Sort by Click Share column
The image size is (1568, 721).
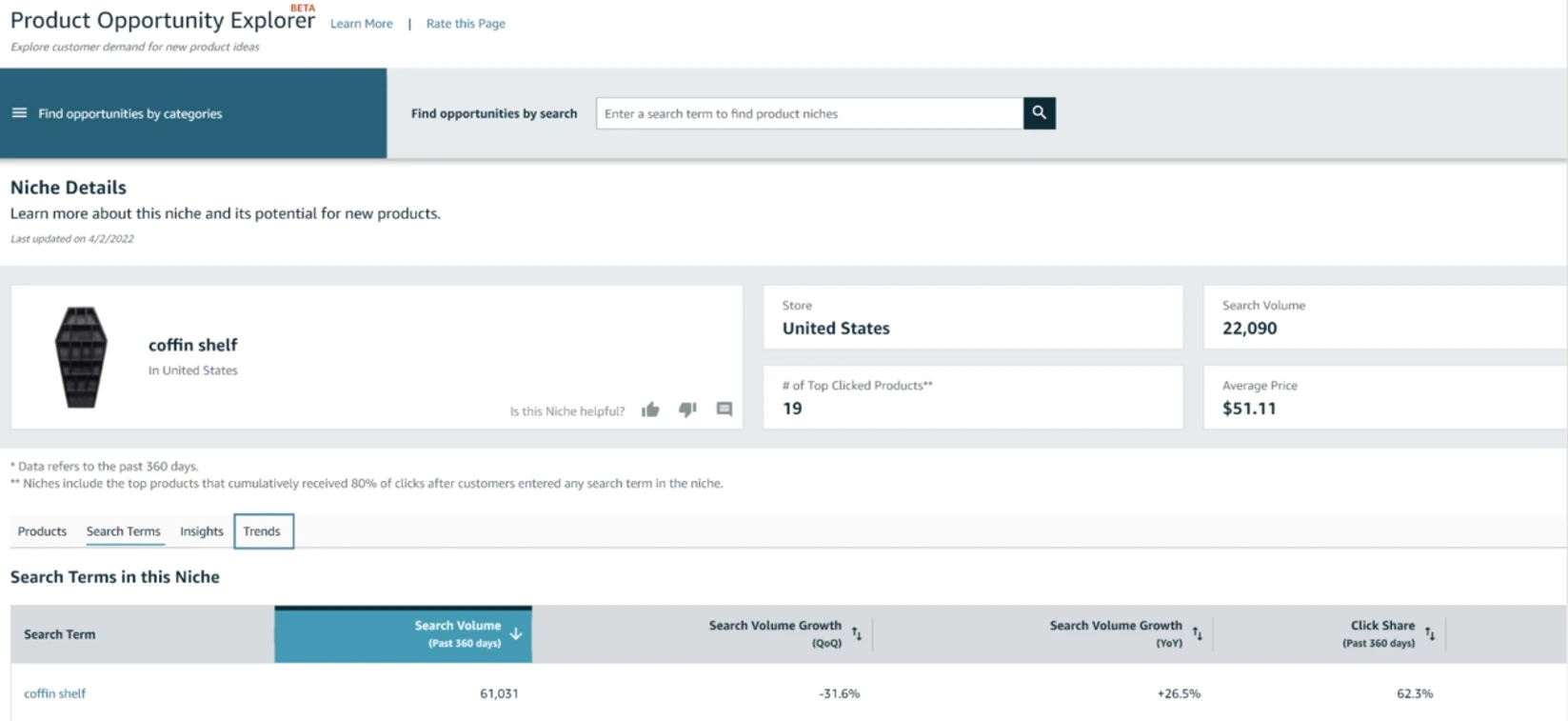point(1429,634)
